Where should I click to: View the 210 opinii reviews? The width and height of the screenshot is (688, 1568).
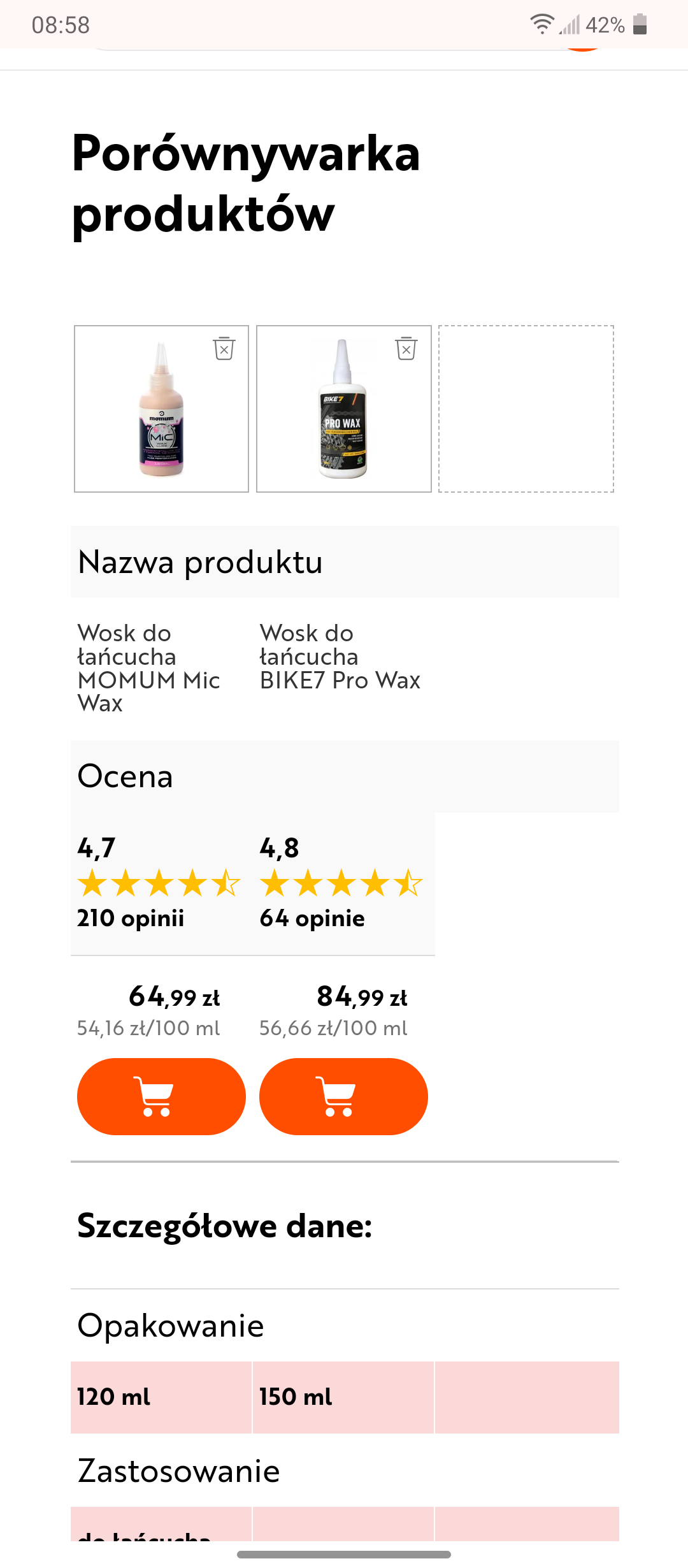(131, 918)
